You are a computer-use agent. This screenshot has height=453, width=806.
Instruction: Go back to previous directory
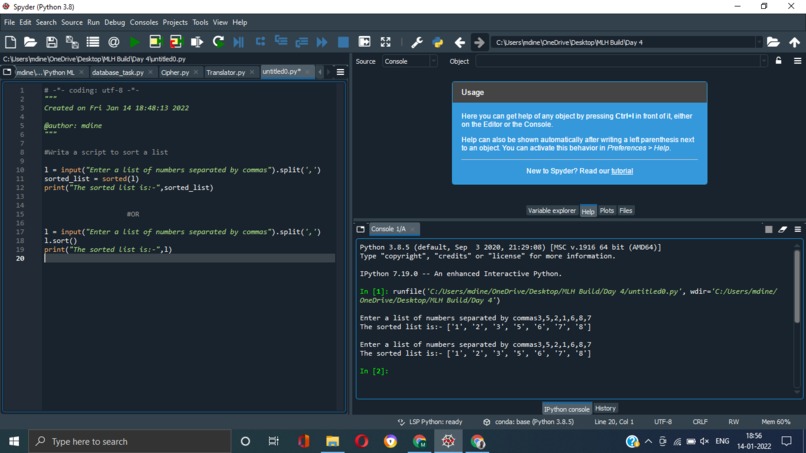pos(460,42)
